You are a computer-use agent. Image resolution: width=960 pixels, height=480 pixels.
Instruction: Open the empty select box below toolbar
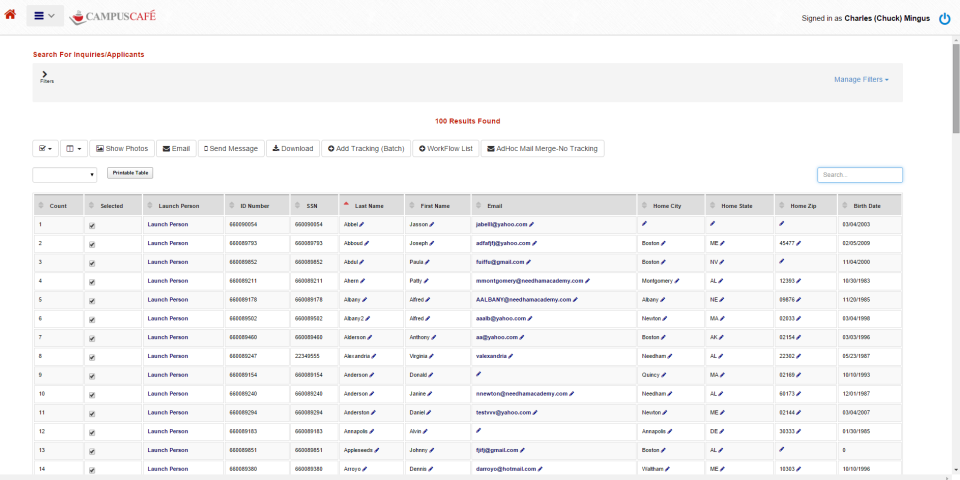click(65, 175)
